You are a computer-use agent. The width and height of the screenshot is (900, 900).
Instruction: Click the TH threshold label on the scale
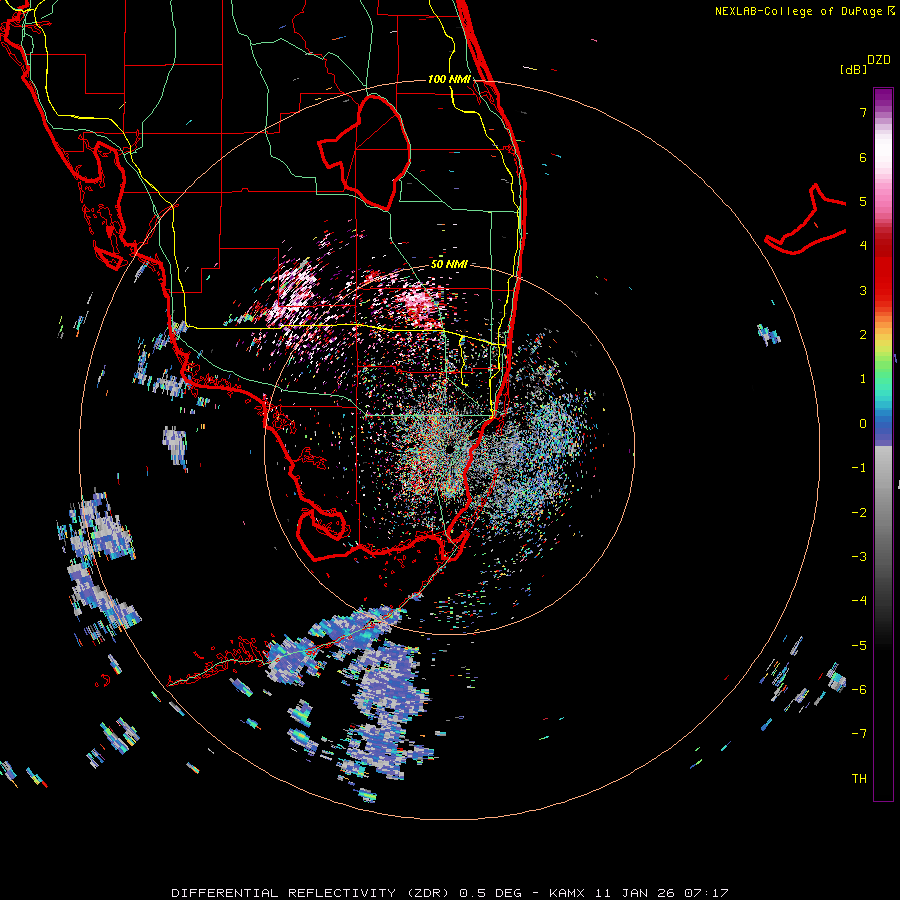point(859,779)
